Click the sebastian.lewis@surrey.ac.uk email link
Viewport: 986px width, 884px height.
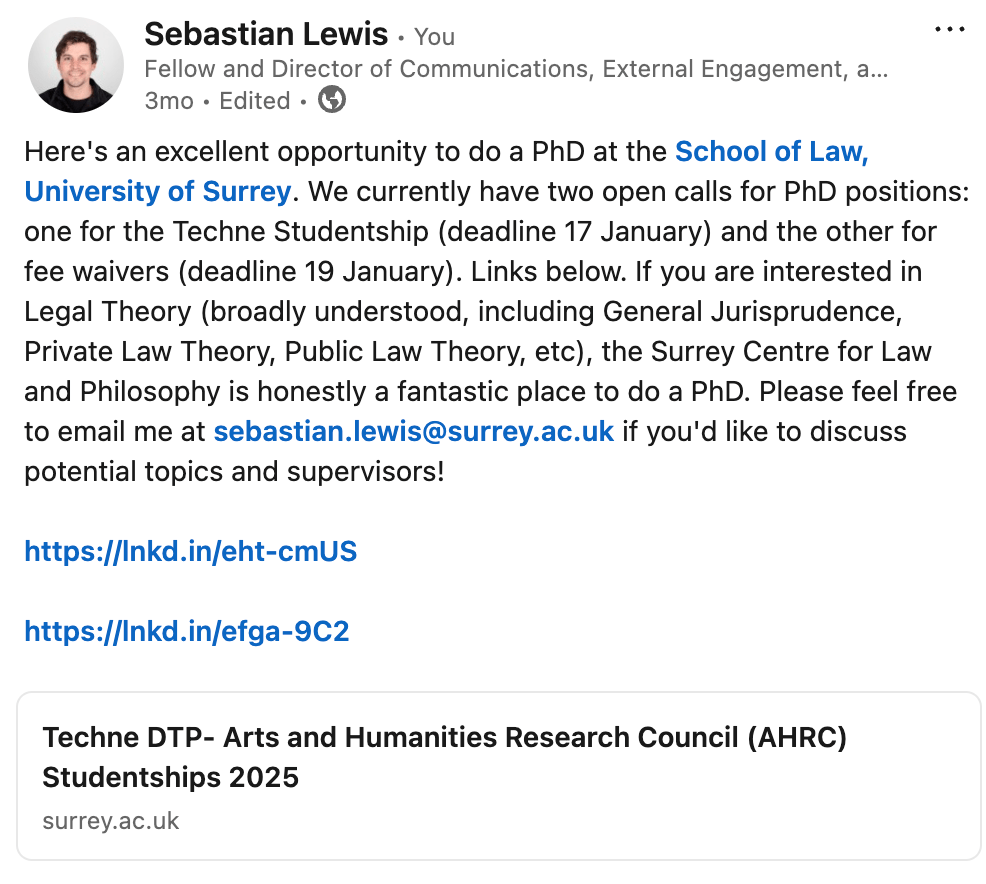413,432
